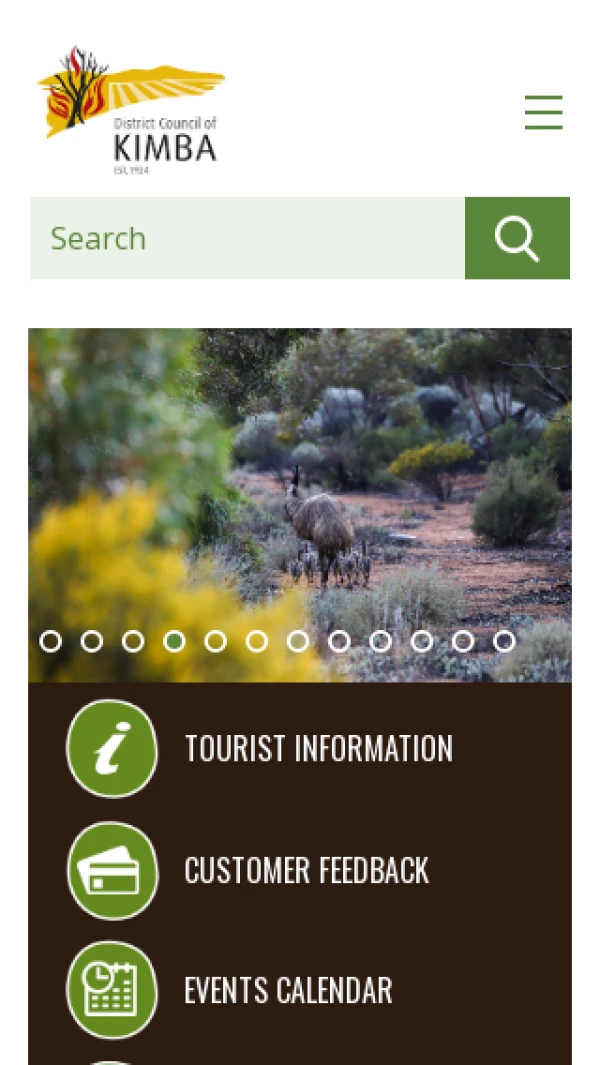
Task: Click the magnifying glass search button
Action: pos(517,238)
